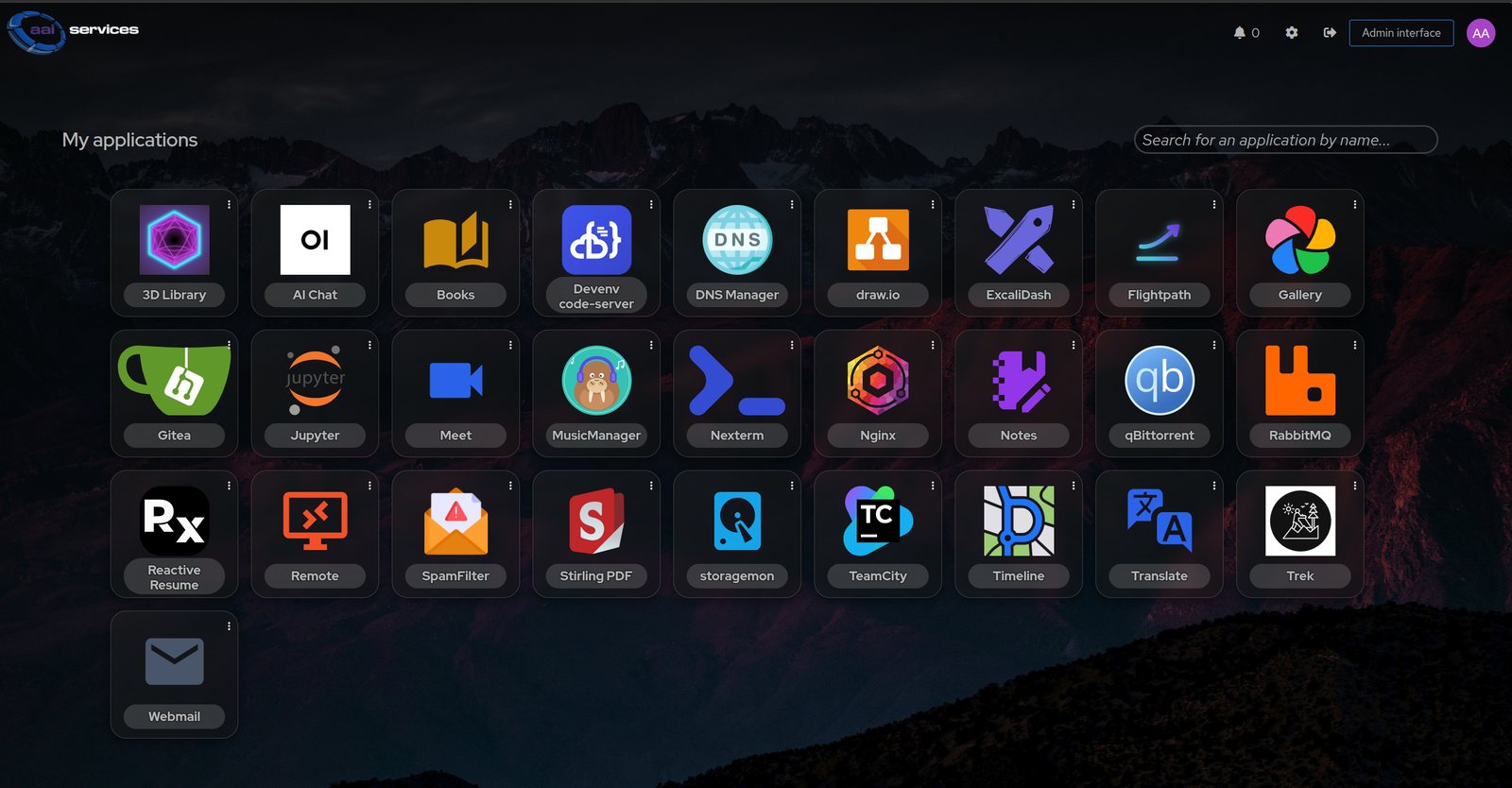Launch TeamCity app icon
The height and width of the screenshot is (788, 1512).
[878, 521]
